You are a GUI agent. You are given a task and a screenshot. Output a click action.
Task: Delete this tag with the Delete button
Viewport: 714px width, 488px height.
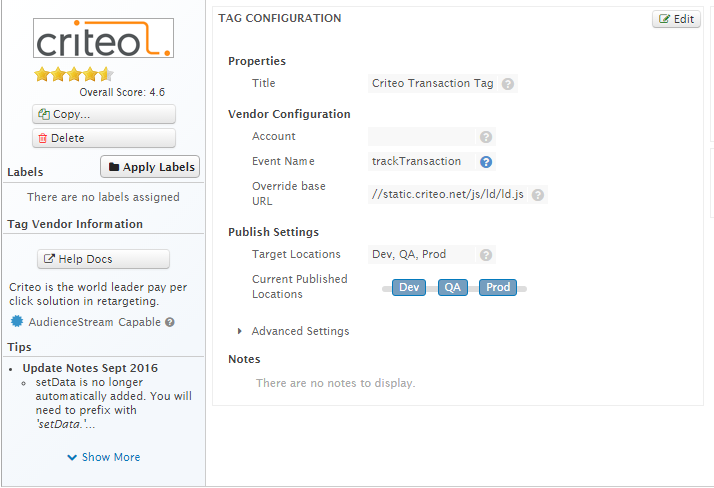(x=104, y=138)
